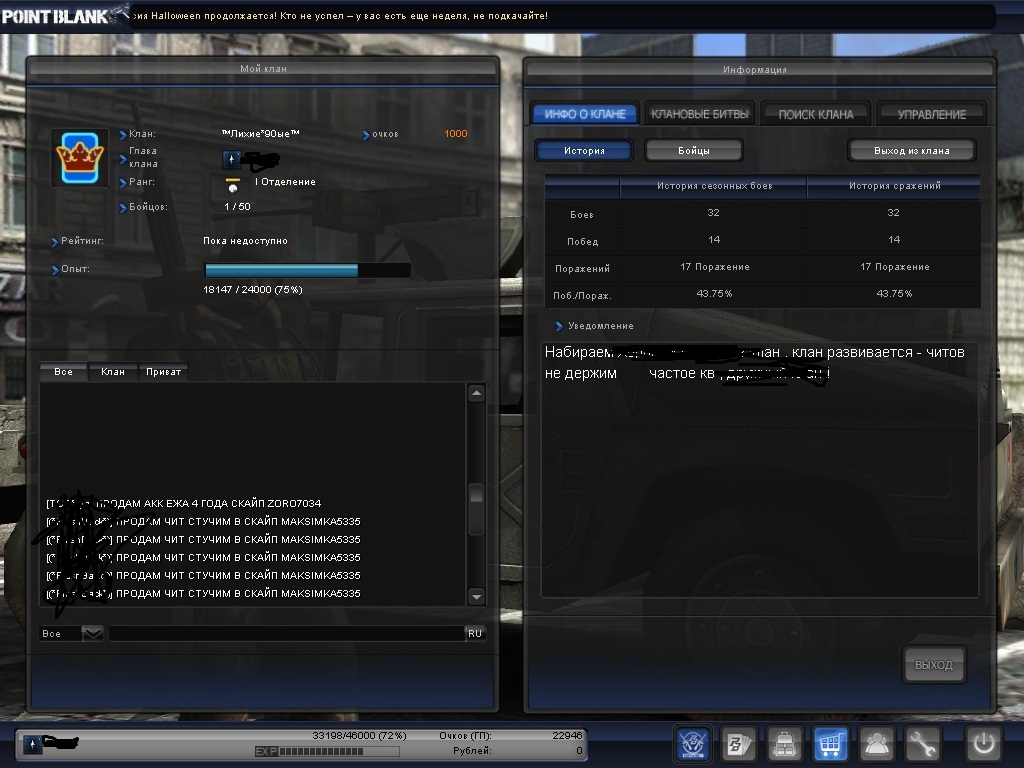
Task: Click chat scrollbar up arrow
Action: tap(476, 394)
